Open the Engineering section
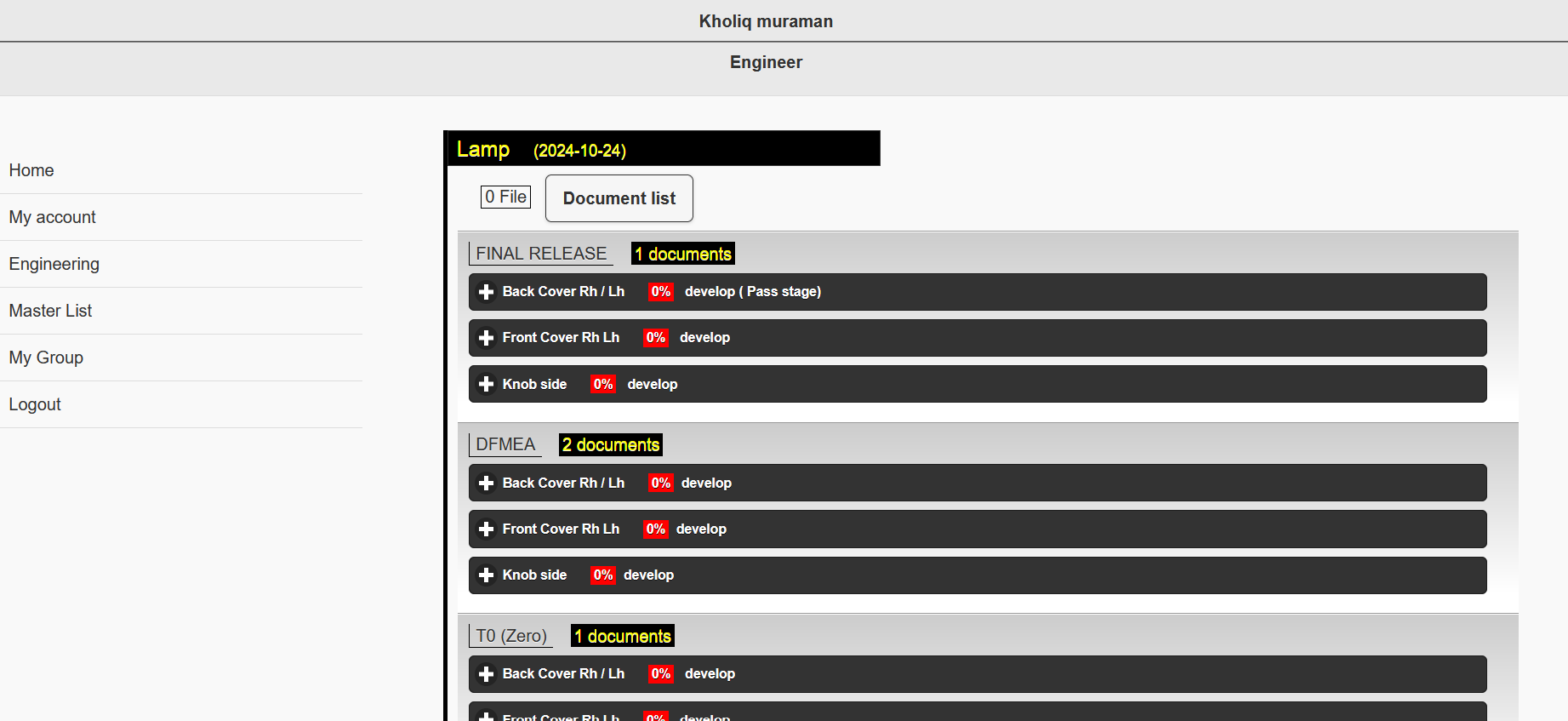 54,264
